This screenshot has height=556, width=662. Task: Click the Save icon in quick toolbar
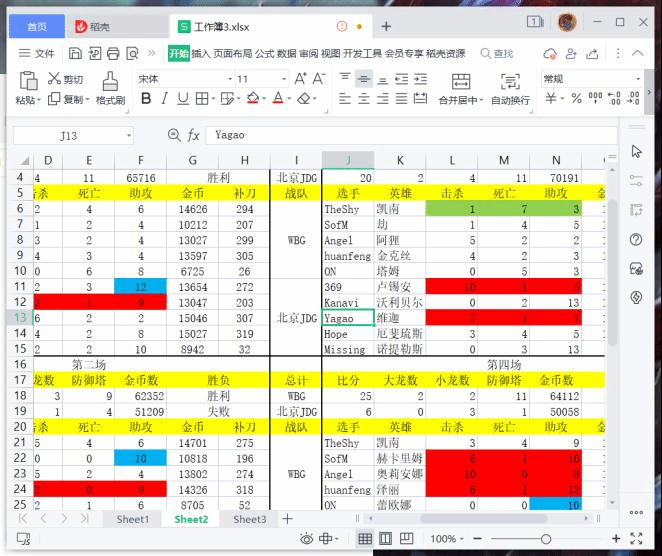click(x=75, y=54)
